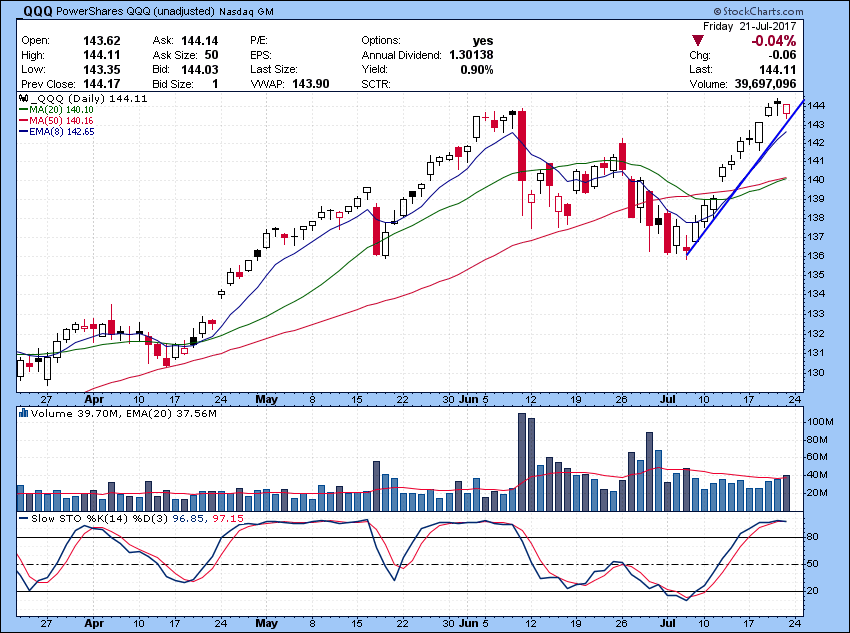The width and height of the screenshot is (850, 633).
Task: Click the Chg value -0.06
Action: [x=783, y=55]
